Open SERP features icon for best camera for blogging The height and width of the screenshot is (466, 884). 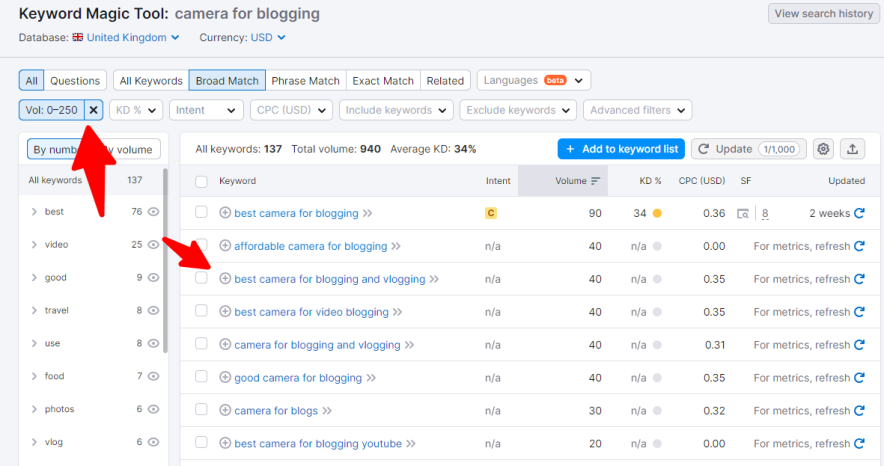coord(743,213)
